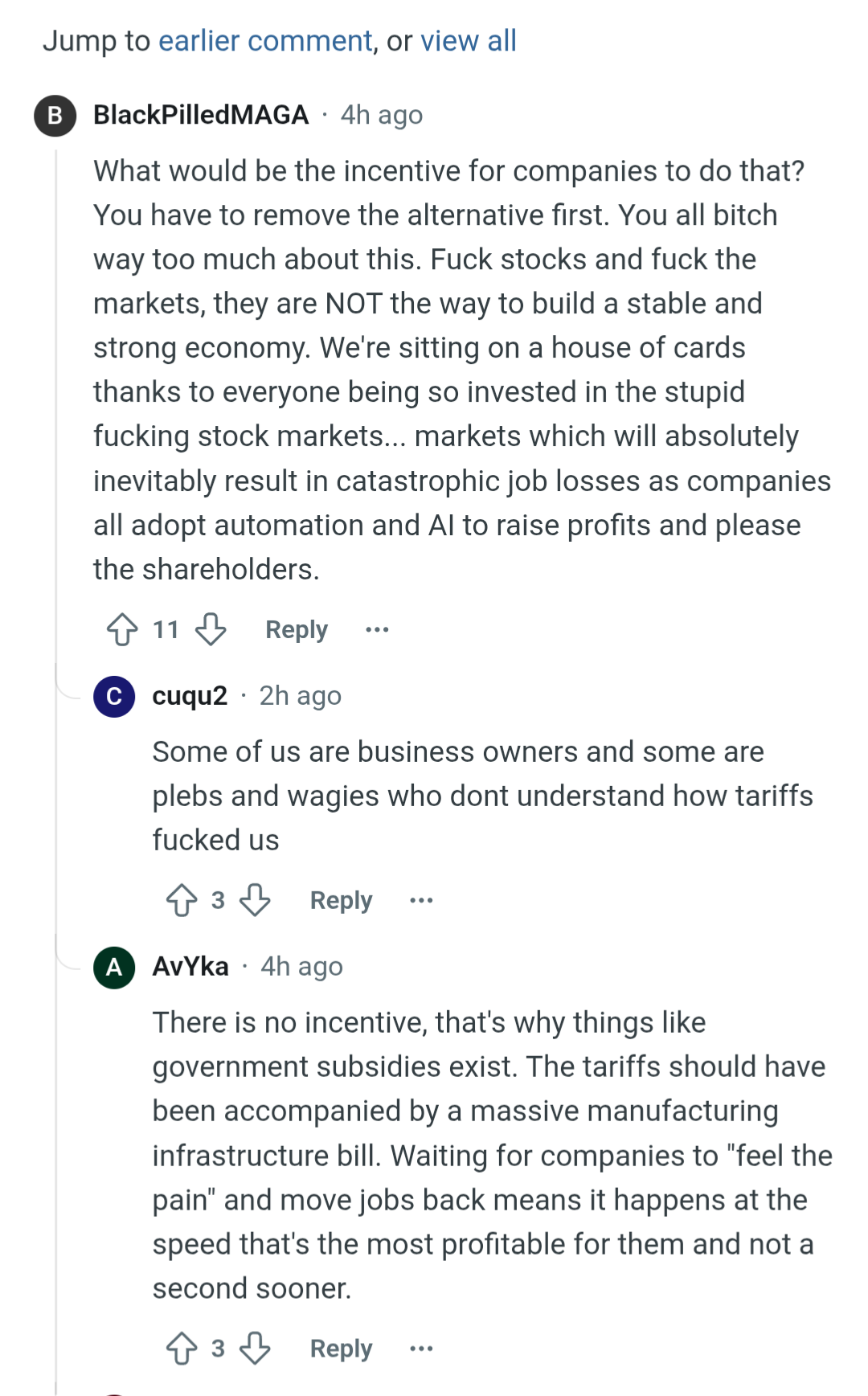Image resolution: width=868 pixels, height=1396 pixels.
Task: Reply to AvYka's comment
Action: (x=341, y=1348)
